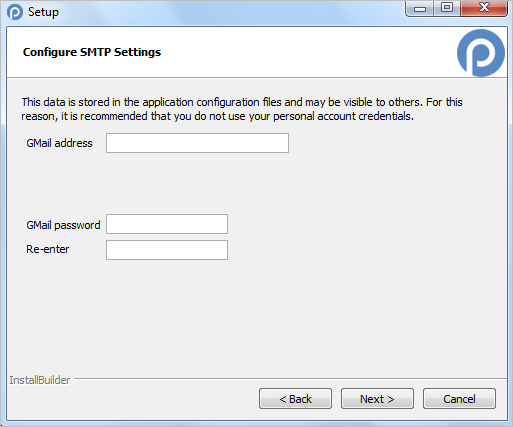This screenshot has width=513, height=427.
Task: Click the InstallBuilder text at bottom left
Action: coord(40,380)
